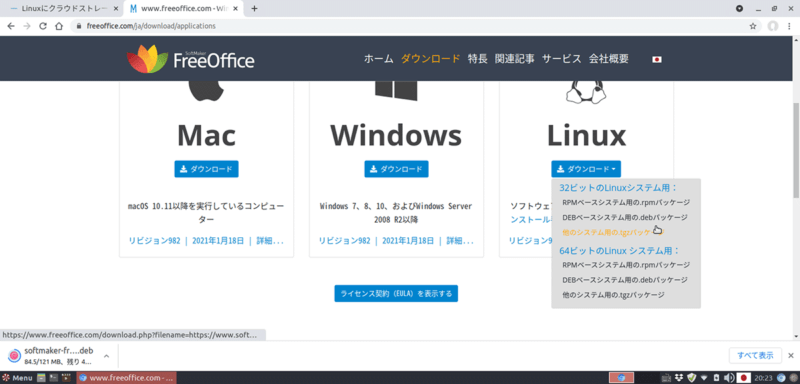Click the workspace switcher in the taskbar
The height and width of the screenshot is (384, 800).
(x=621, y=378)
